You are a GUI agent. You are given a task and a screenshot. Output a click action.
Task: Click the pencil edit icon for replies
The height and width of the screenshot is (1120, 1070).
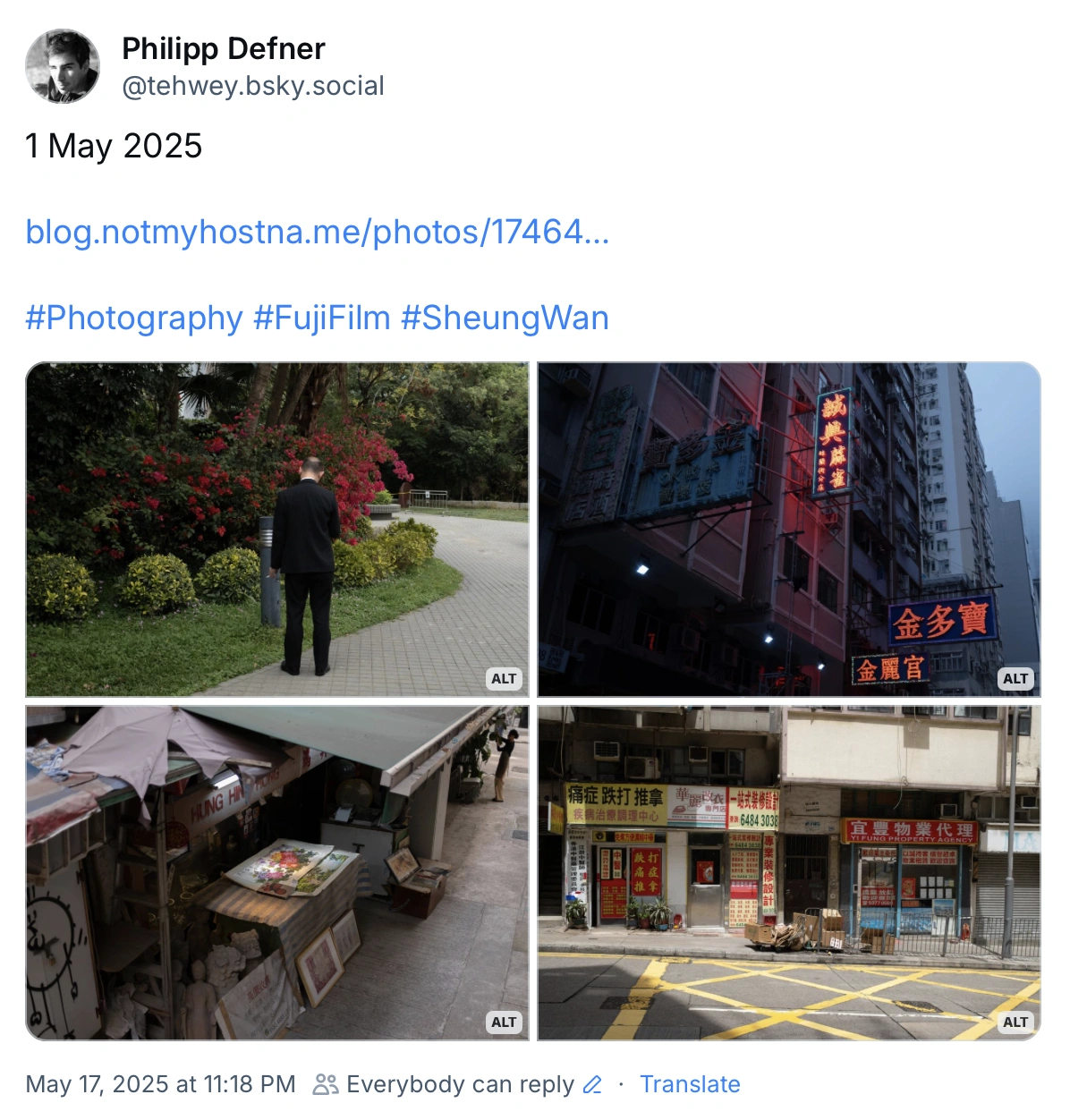tap(592, 1085)
